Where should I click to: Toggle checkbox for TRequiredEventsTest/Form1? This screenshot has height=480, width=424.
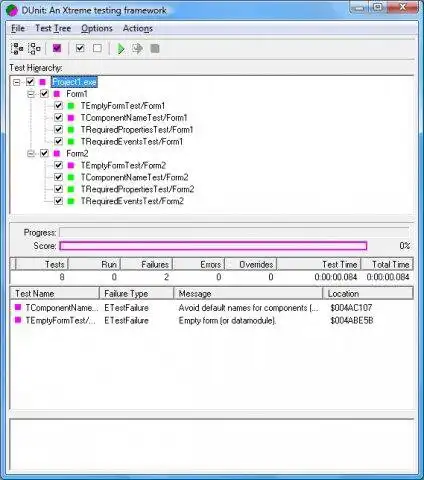click(58, 141)
